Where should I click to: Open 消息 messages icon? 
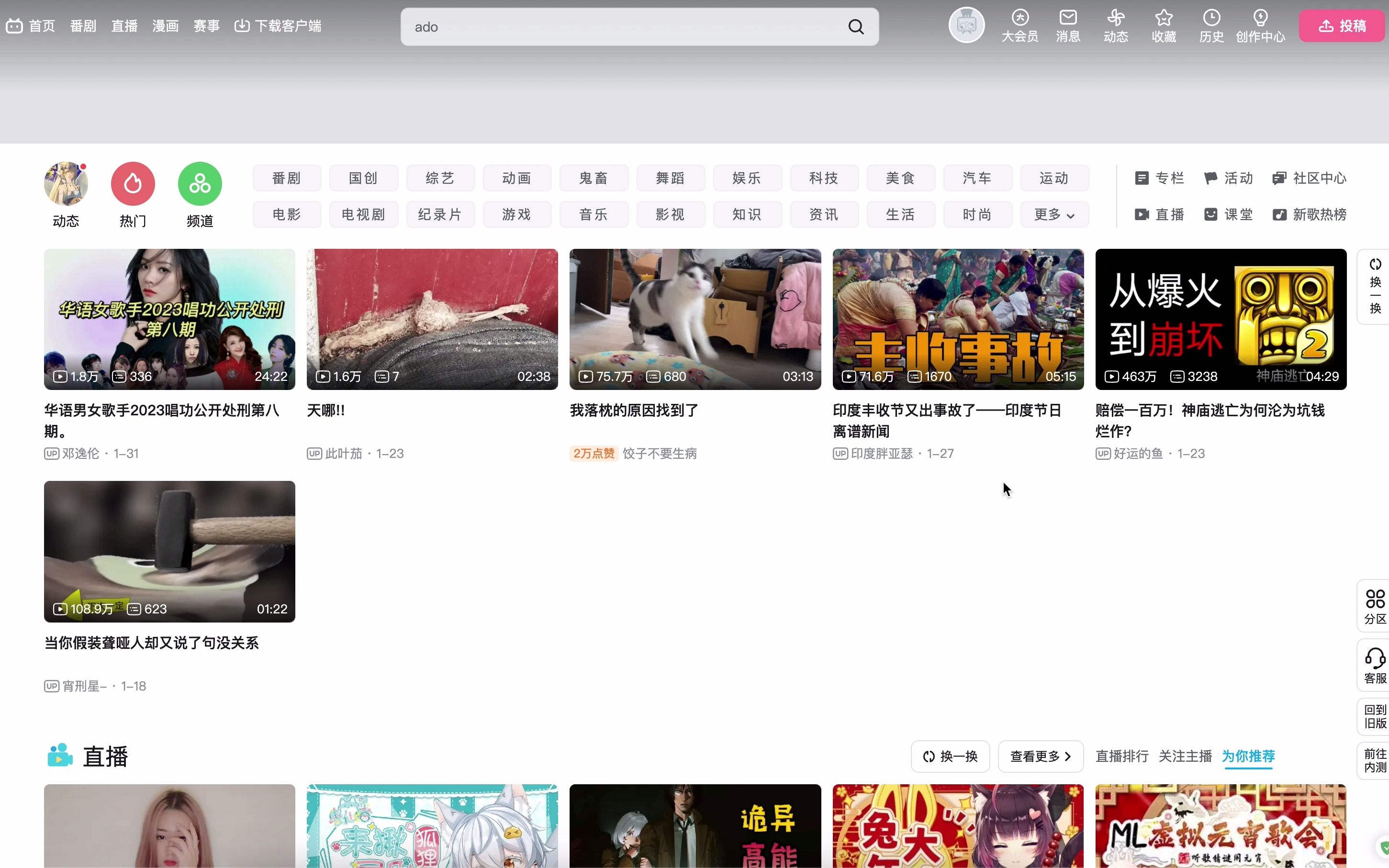(x=1068, y=26)
